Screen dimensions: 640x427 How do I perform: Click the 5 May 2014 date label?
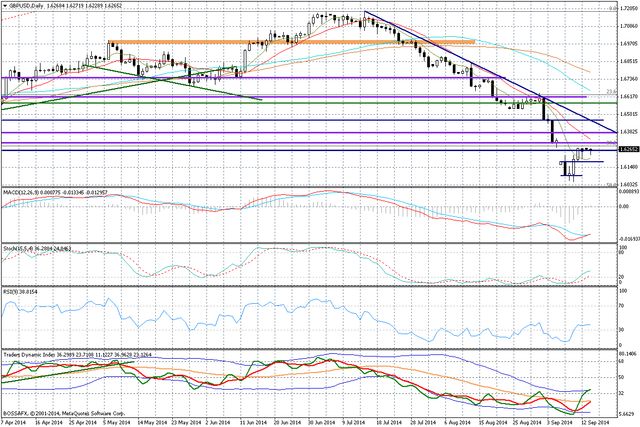119,422
